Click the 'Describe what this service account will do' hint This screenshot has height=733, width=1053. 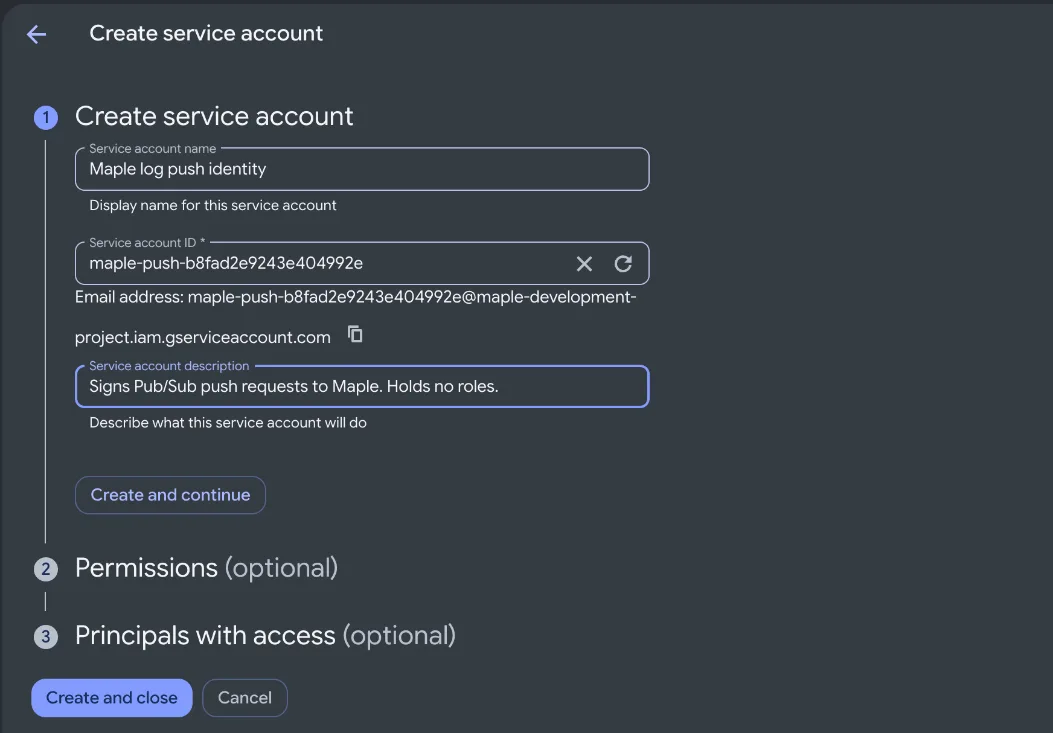(228, 423)
